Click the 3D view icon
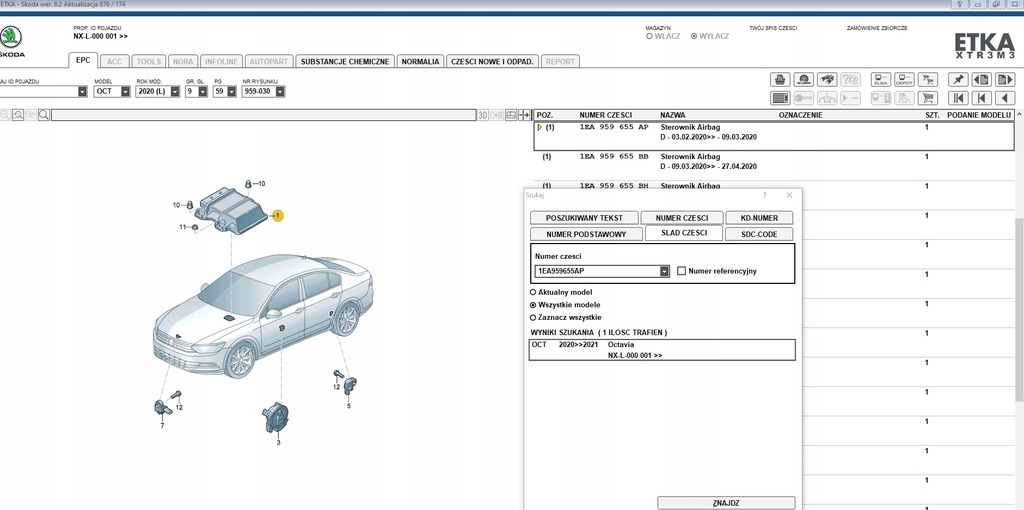Viewport: 1024px width, 510px height. pyautogui.click(x=482, y=115)
